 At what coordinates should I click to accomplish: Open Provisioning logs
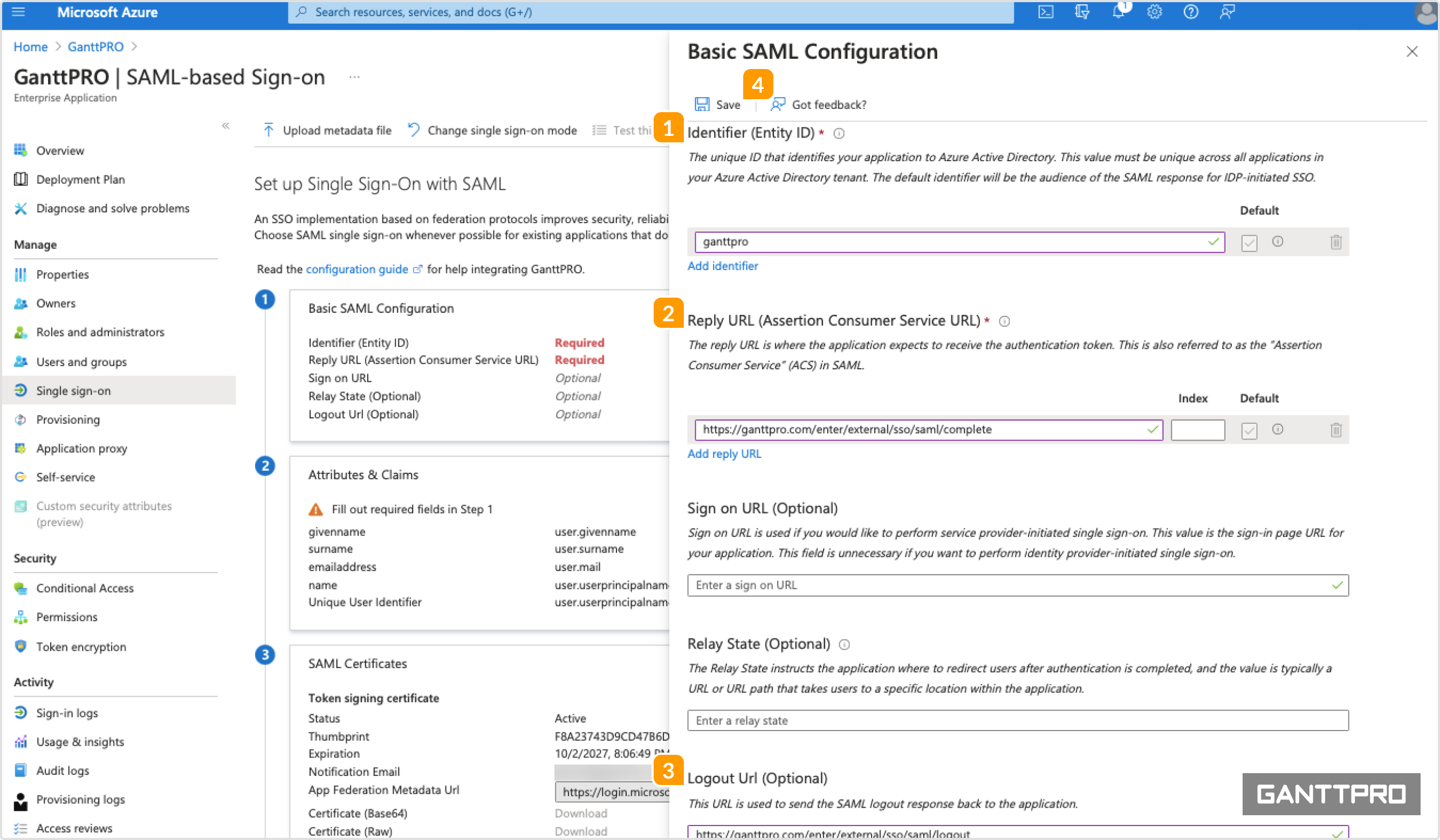[x=80, y=800]
